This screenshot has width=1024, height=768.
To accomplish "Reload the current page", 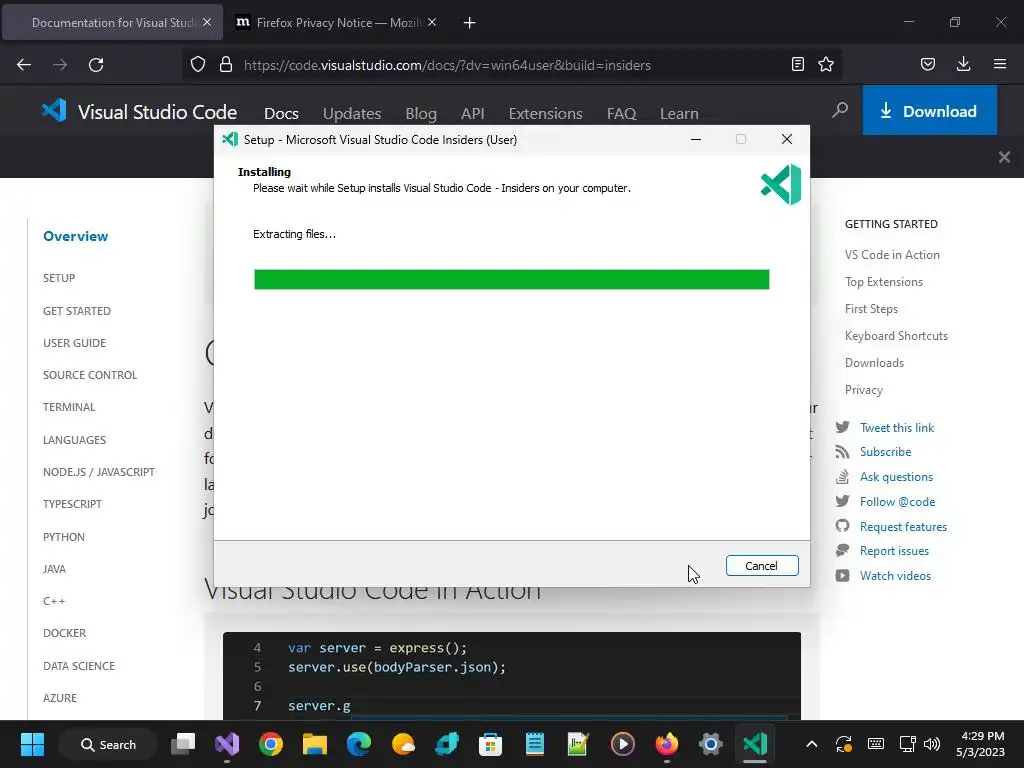I will [96, 65].
